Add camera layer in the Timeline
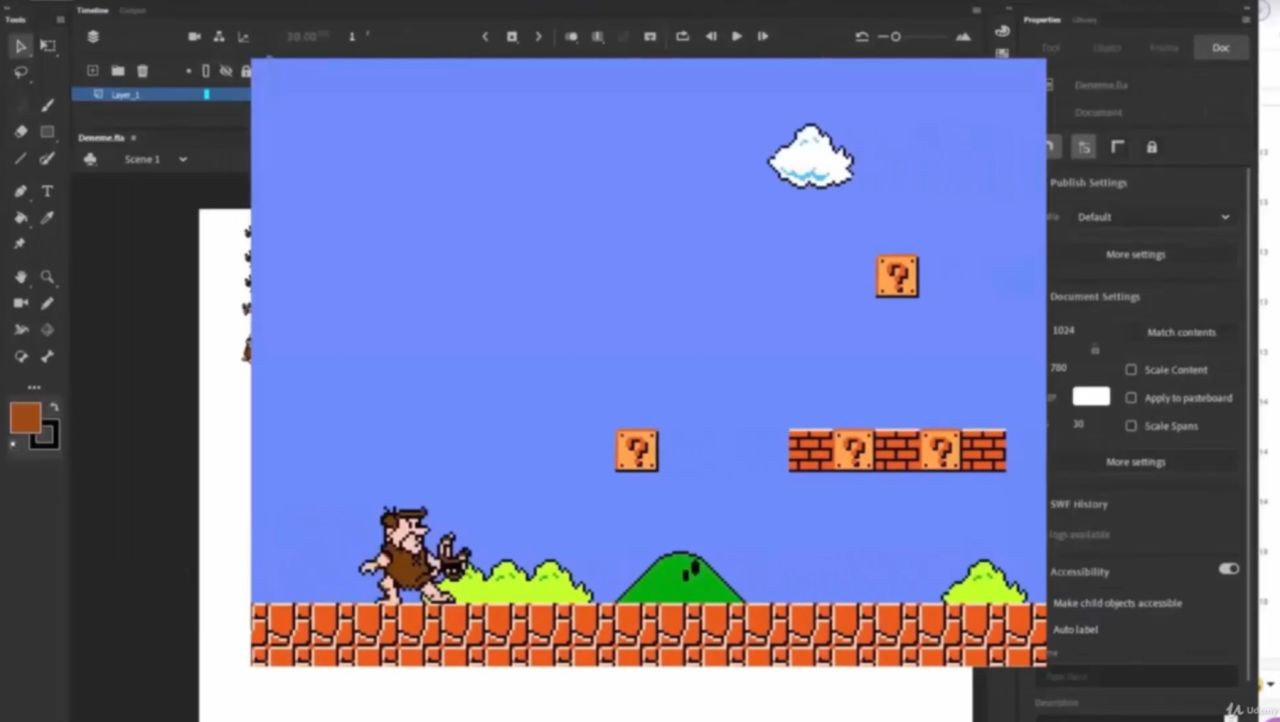The height and width of the screenshot is (722, 1280). [x=194, y=37]
